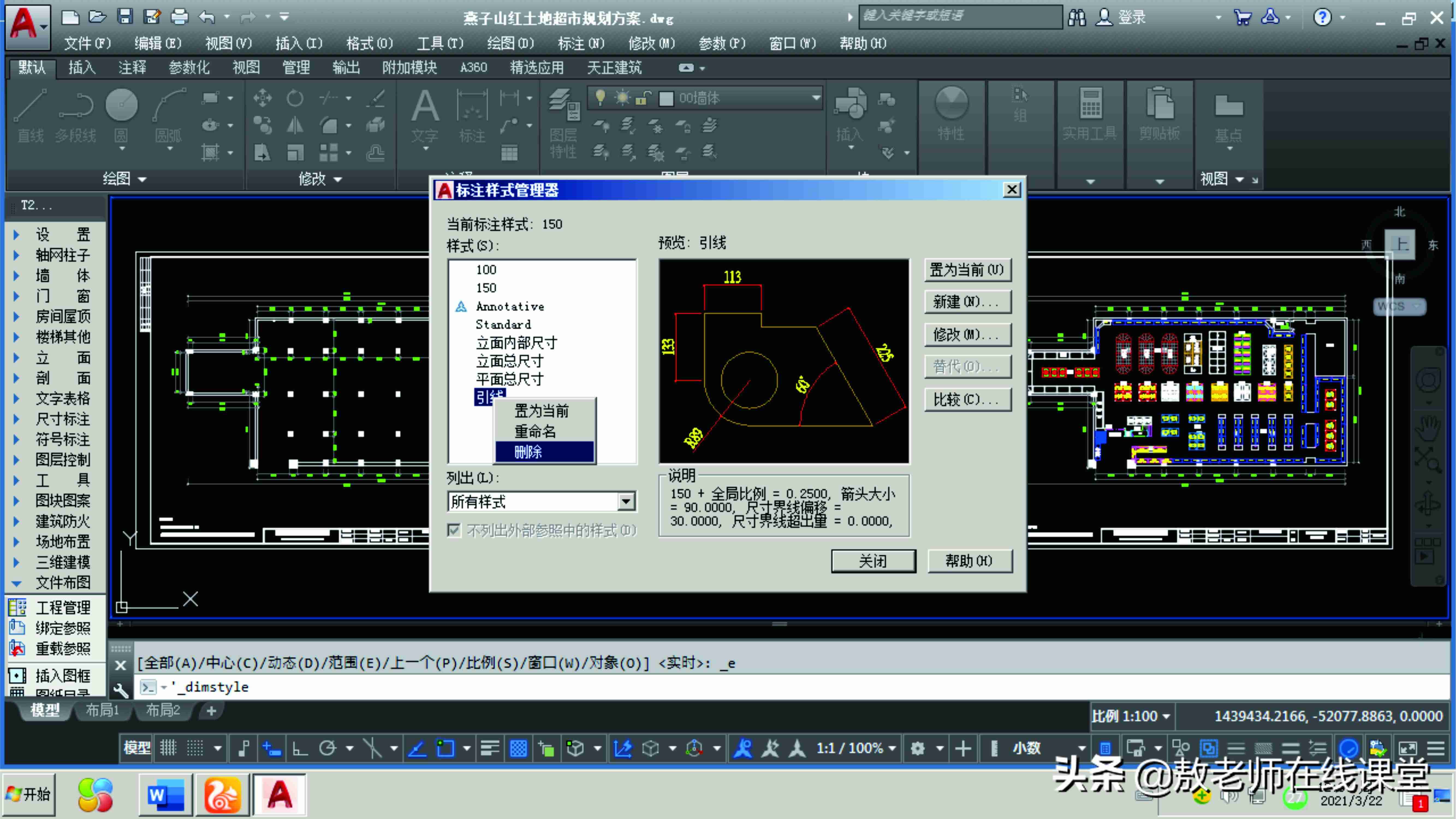Viewport: 1456px width, 819px height.
Task: Open the 比例 1:100 scale dropdown
Action: (x=1130, y=716)
